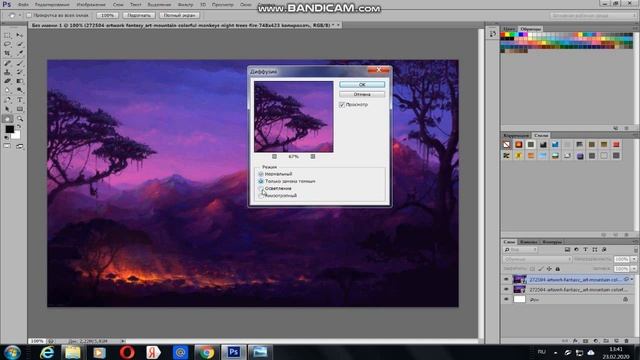Screen dimensions: 640x360
Task: Uncheck the Просмотр preview checkbox
Action: click(x=342, y=105)
